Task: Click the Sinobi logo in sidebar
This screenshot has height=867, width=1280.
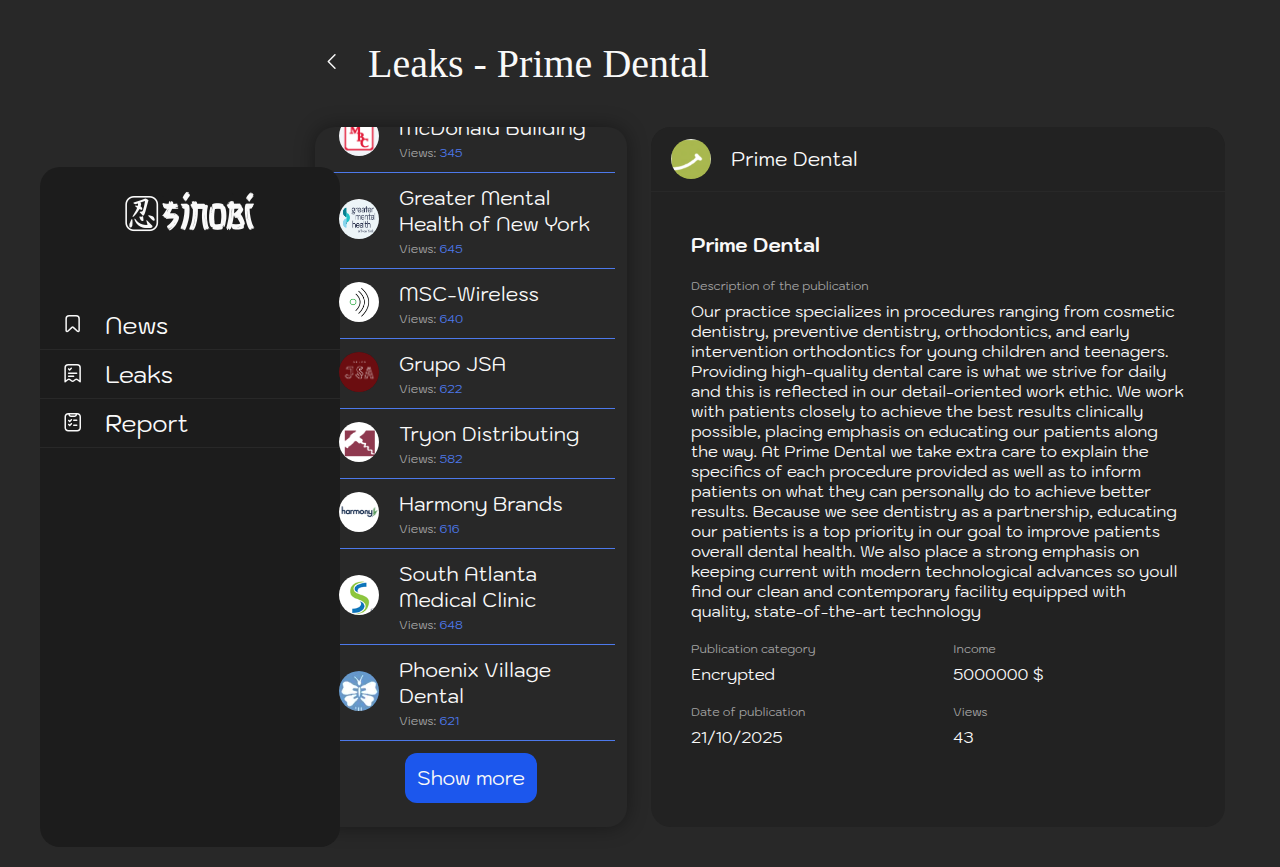Action: coord(190,213)
